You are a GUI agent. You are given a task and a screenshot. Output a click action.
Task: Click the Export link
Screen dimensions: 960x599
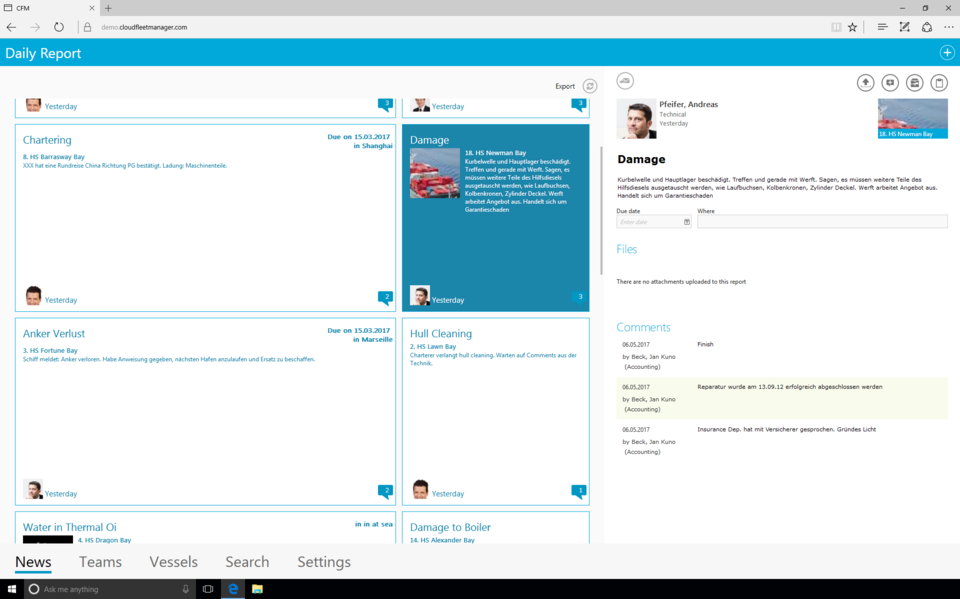click(x=565, y=86)
